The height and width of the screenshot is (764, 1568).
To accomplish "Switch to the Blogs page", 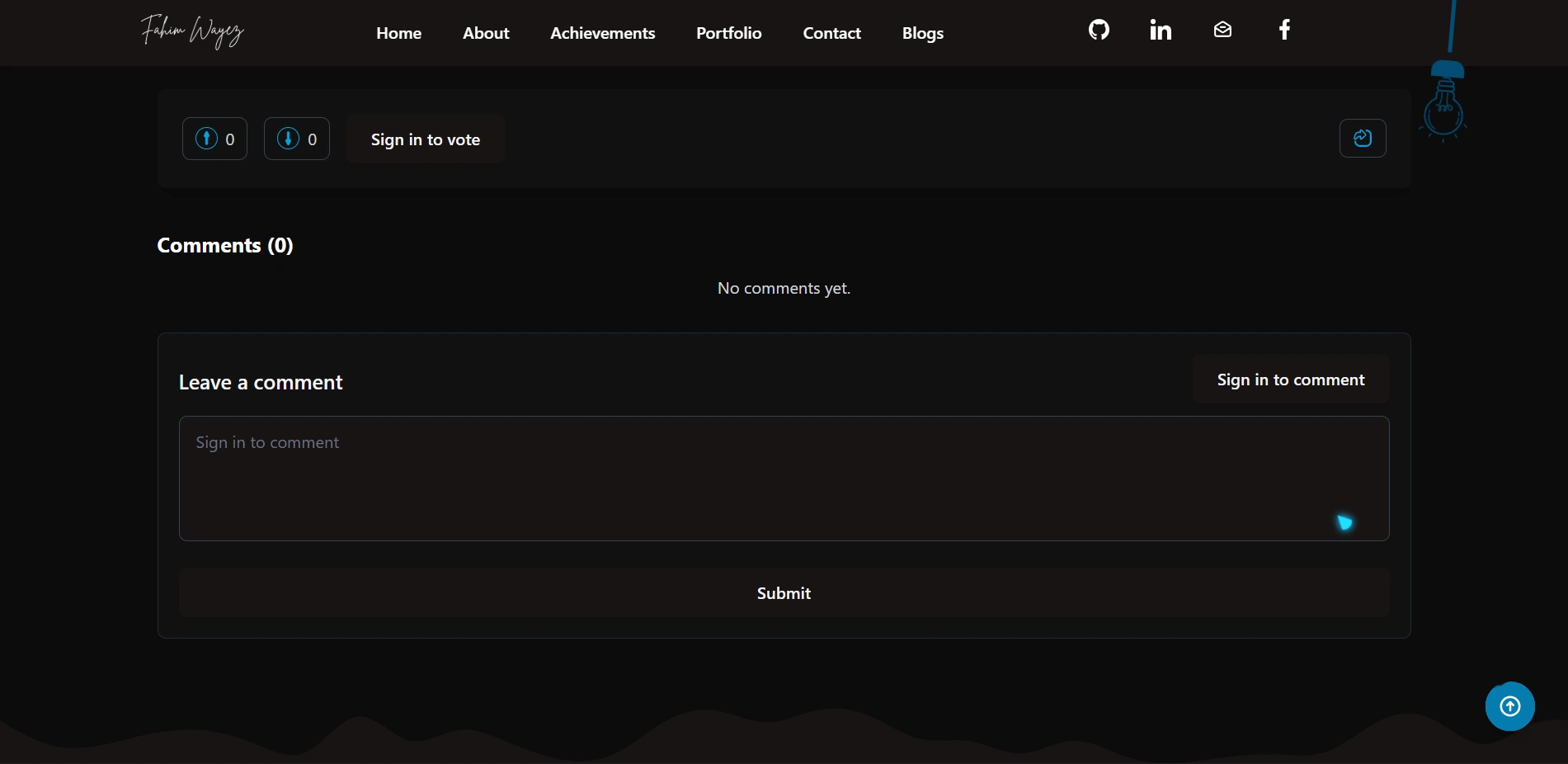I will 922,33.
